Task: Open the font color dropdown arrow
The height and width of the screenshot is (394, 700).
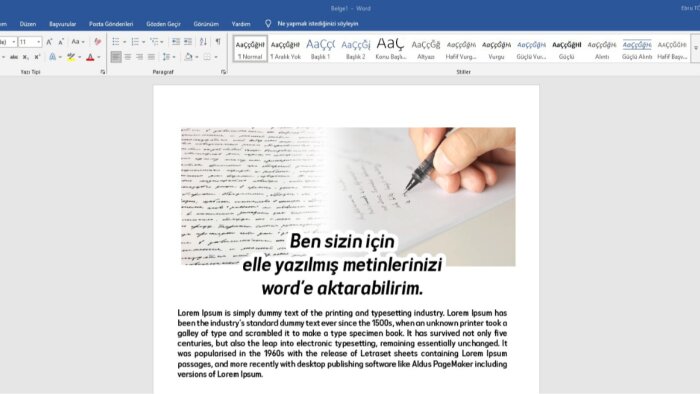Action: pyautogui.click(x=99, y=57)
